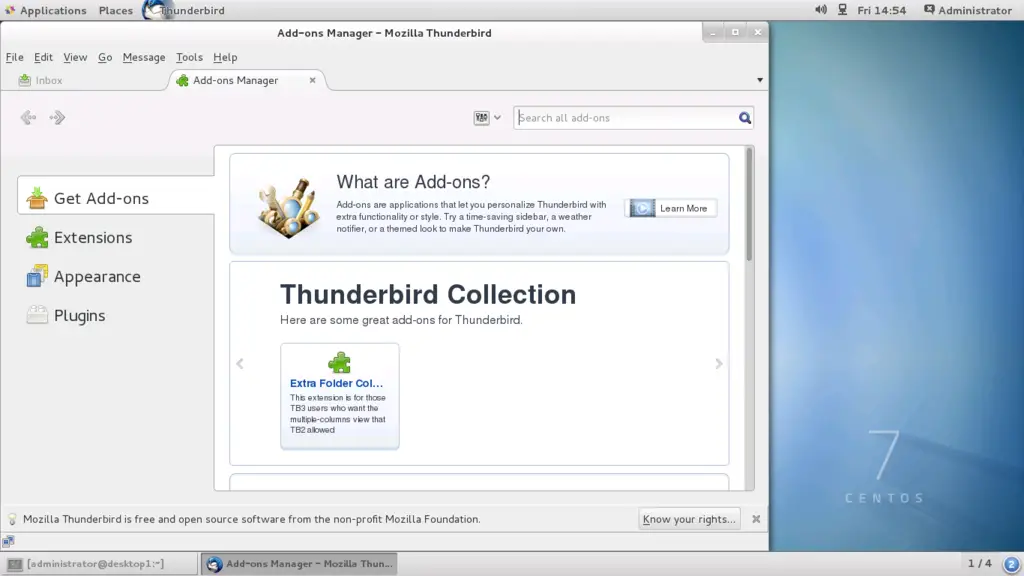Open the Tools menu
This screenshot has width=1024, height=576.
189,57
